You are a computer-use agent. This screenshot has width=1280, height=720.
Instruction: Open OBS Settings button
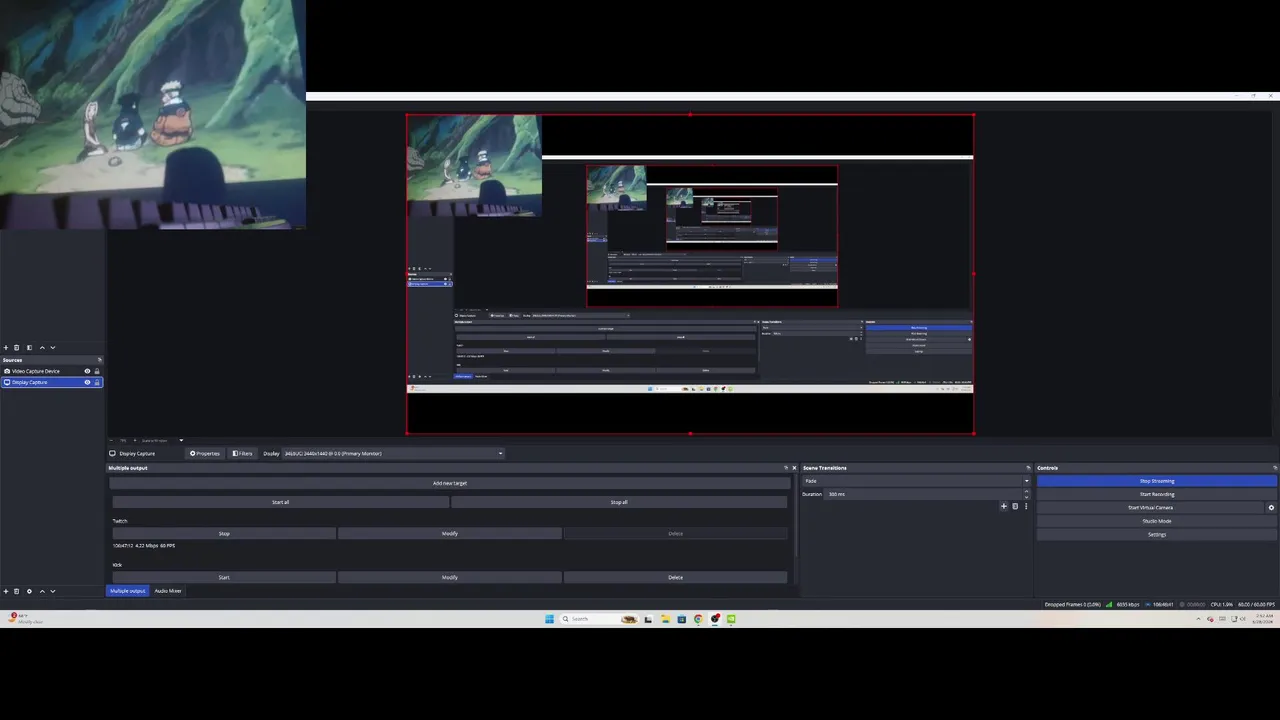[1157, 534]
